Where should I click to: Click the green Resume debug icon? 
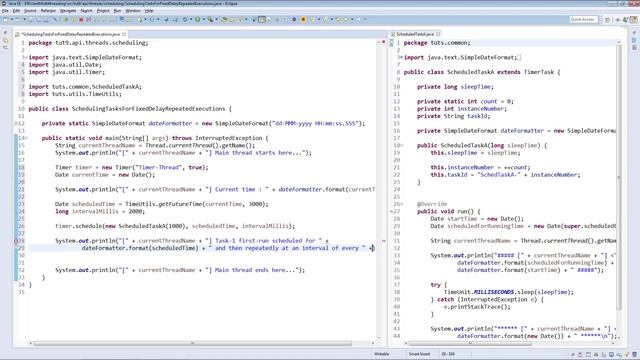point(66,20)
